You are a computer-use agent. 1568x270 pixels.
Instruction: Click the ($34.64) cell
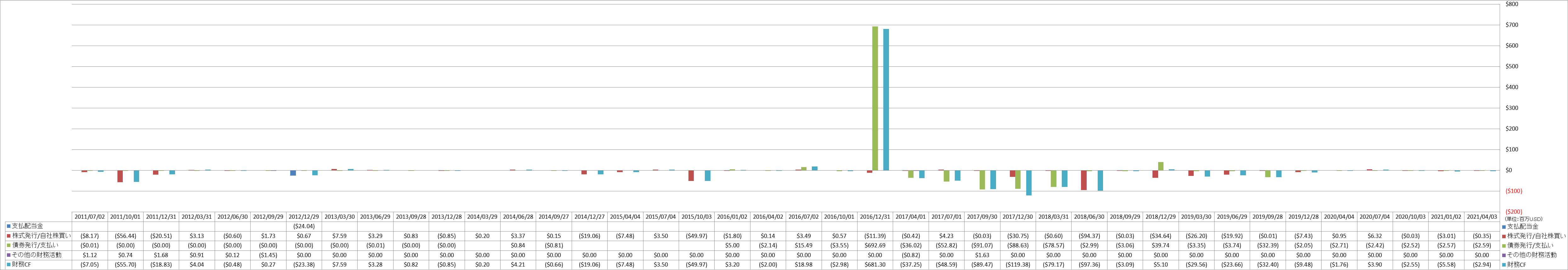[1160, 236]
